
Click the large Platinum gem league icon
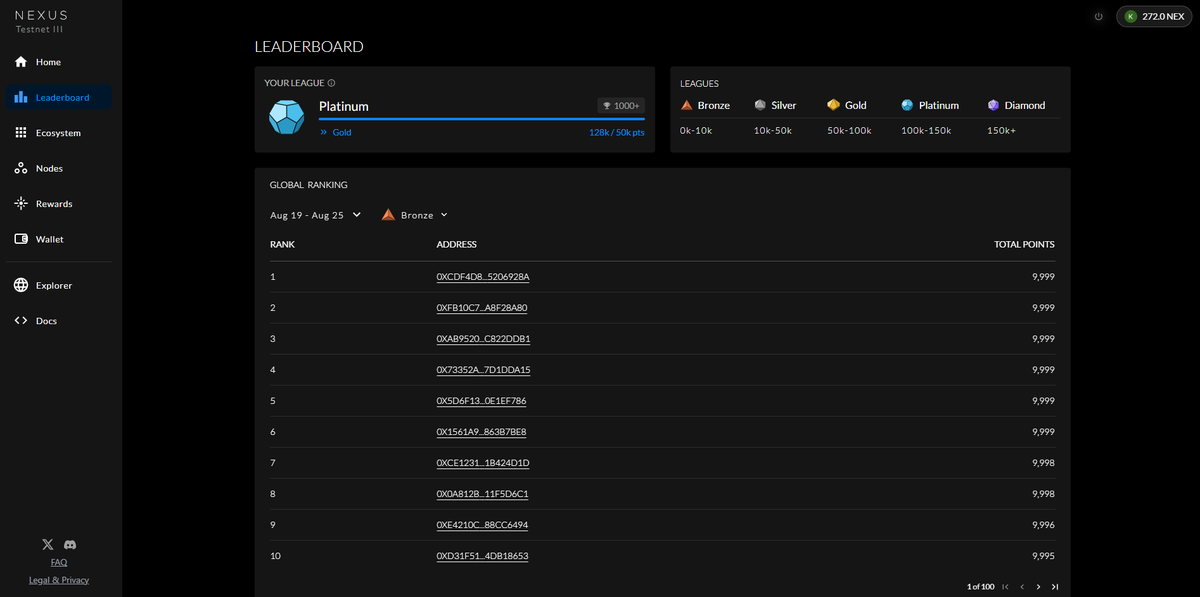287,117
